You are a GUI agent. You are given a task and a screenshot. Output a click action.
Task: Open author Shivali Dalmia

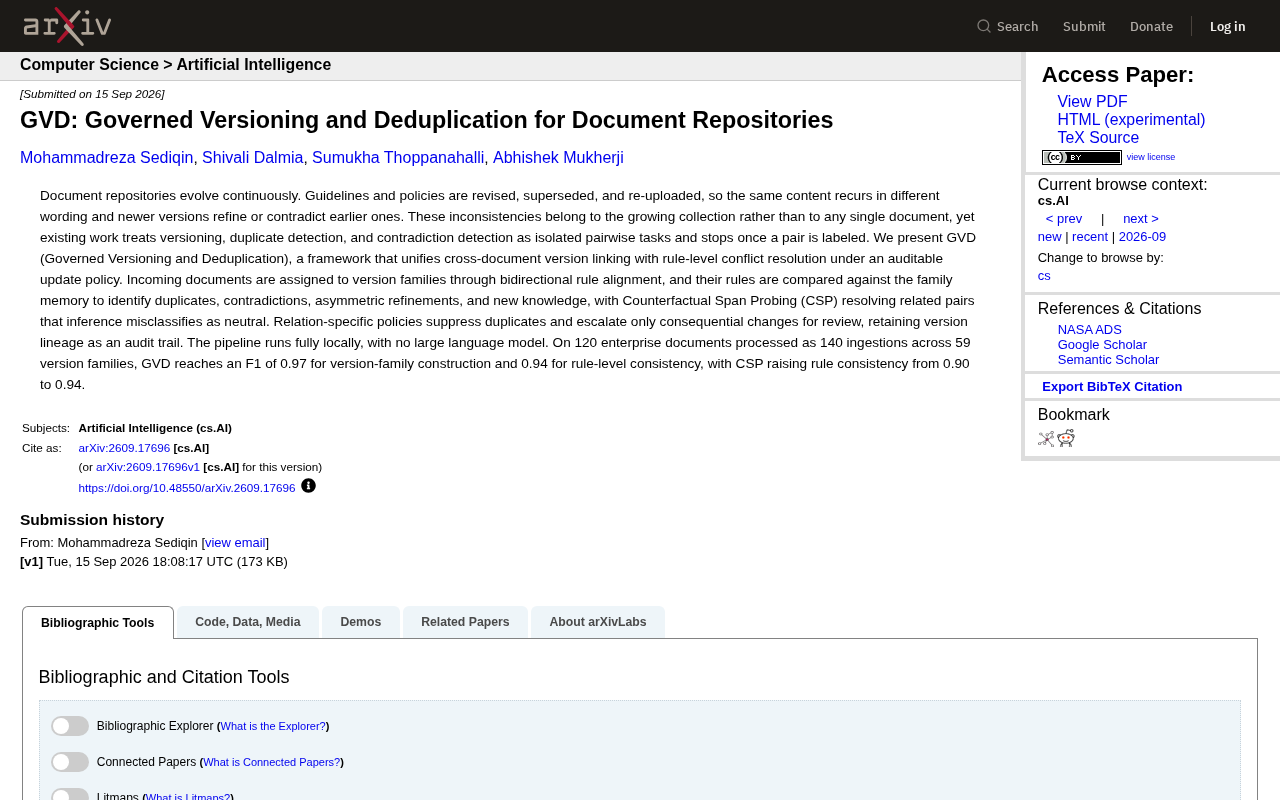tap(253, 158)
